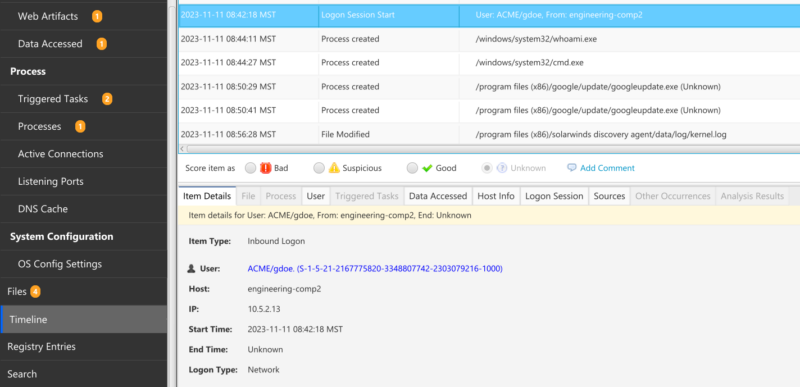Click the Logon Type value Network
The image size is (800, 387).
point(263,370)
